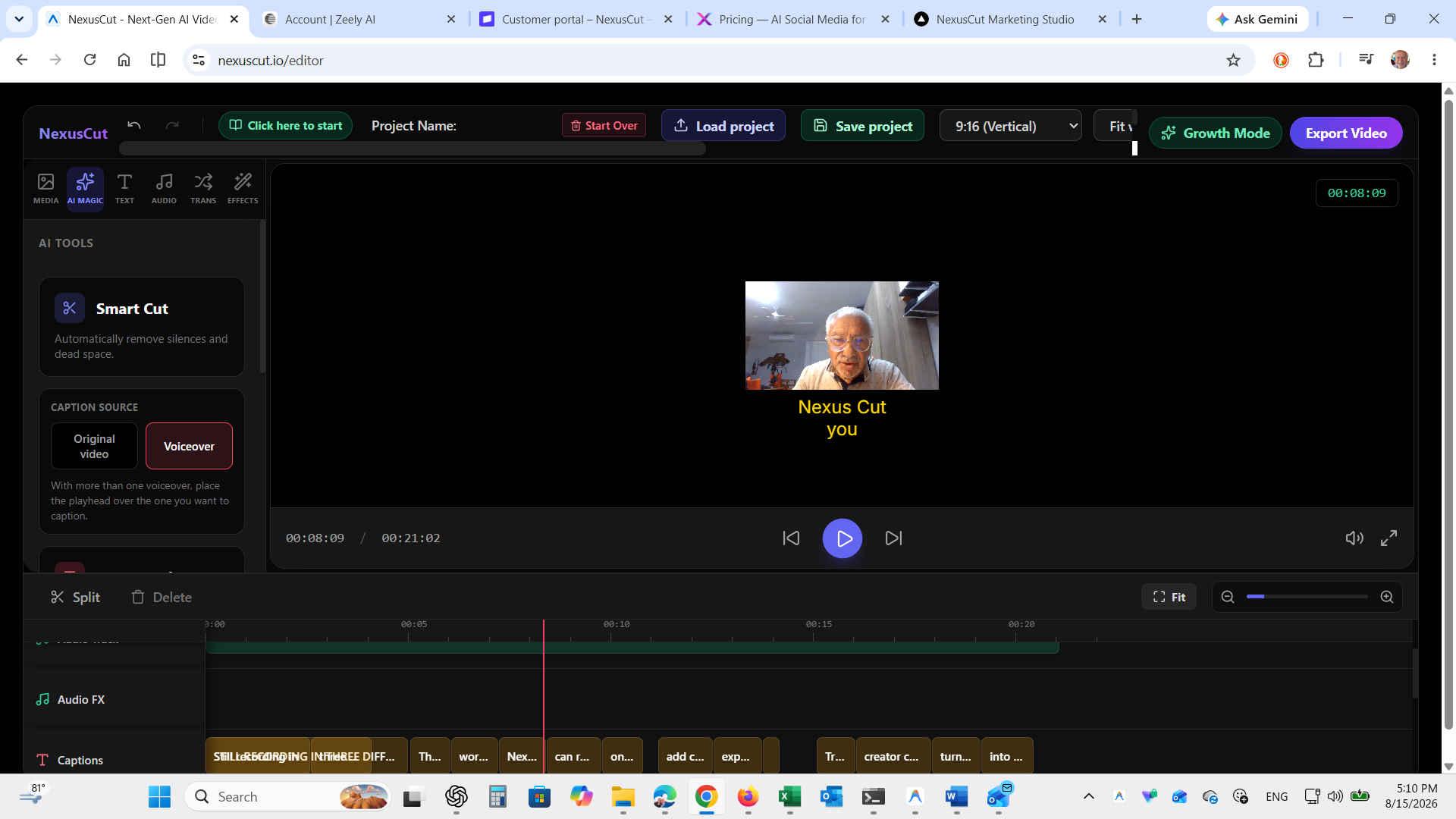Image resolution: width=1456 pixels, height=819 pixels.
Task: Reload the nexuscut.io page
Action: click(89, 60)
